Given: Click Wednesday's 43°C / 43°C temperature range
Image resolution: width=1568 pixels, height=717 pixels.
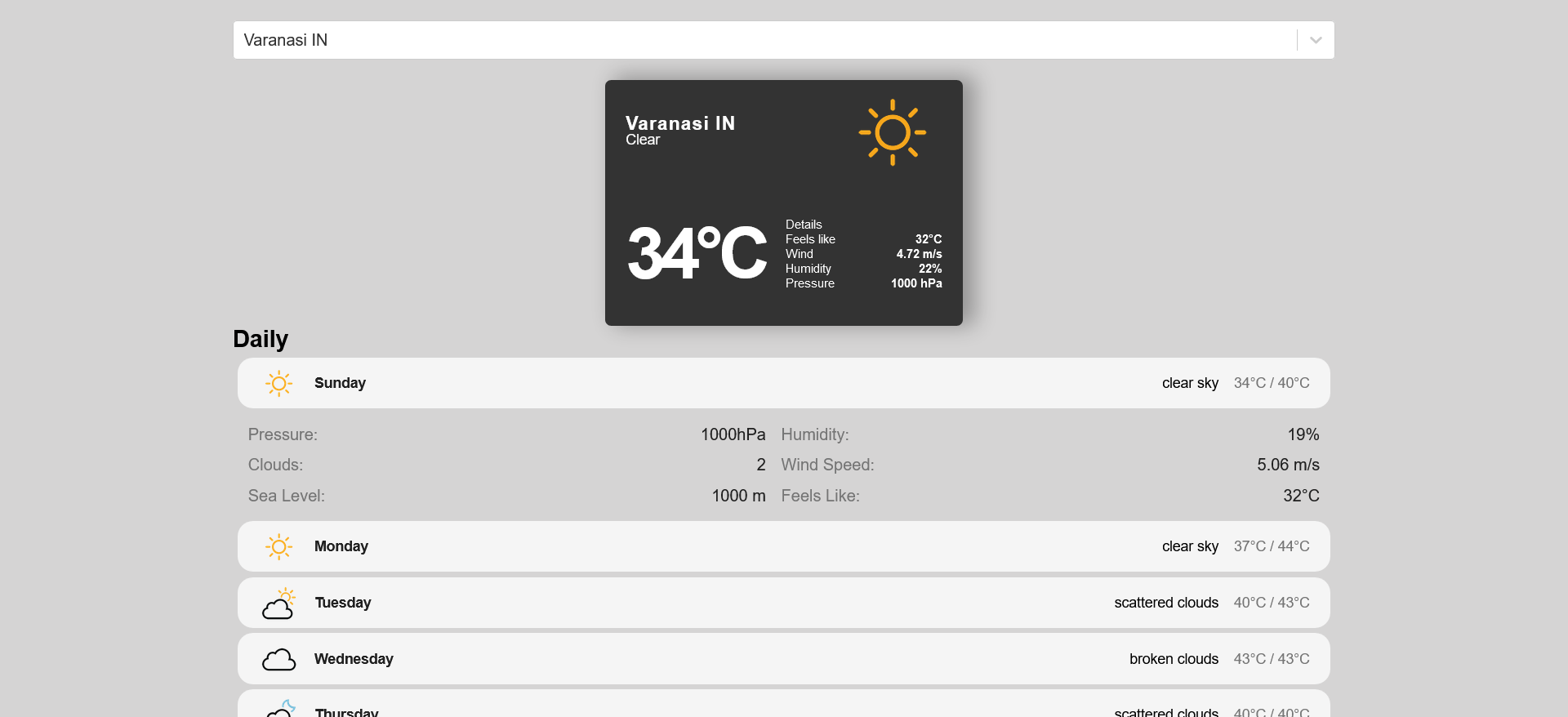Looking at the screenshot, I should 1272,659.
